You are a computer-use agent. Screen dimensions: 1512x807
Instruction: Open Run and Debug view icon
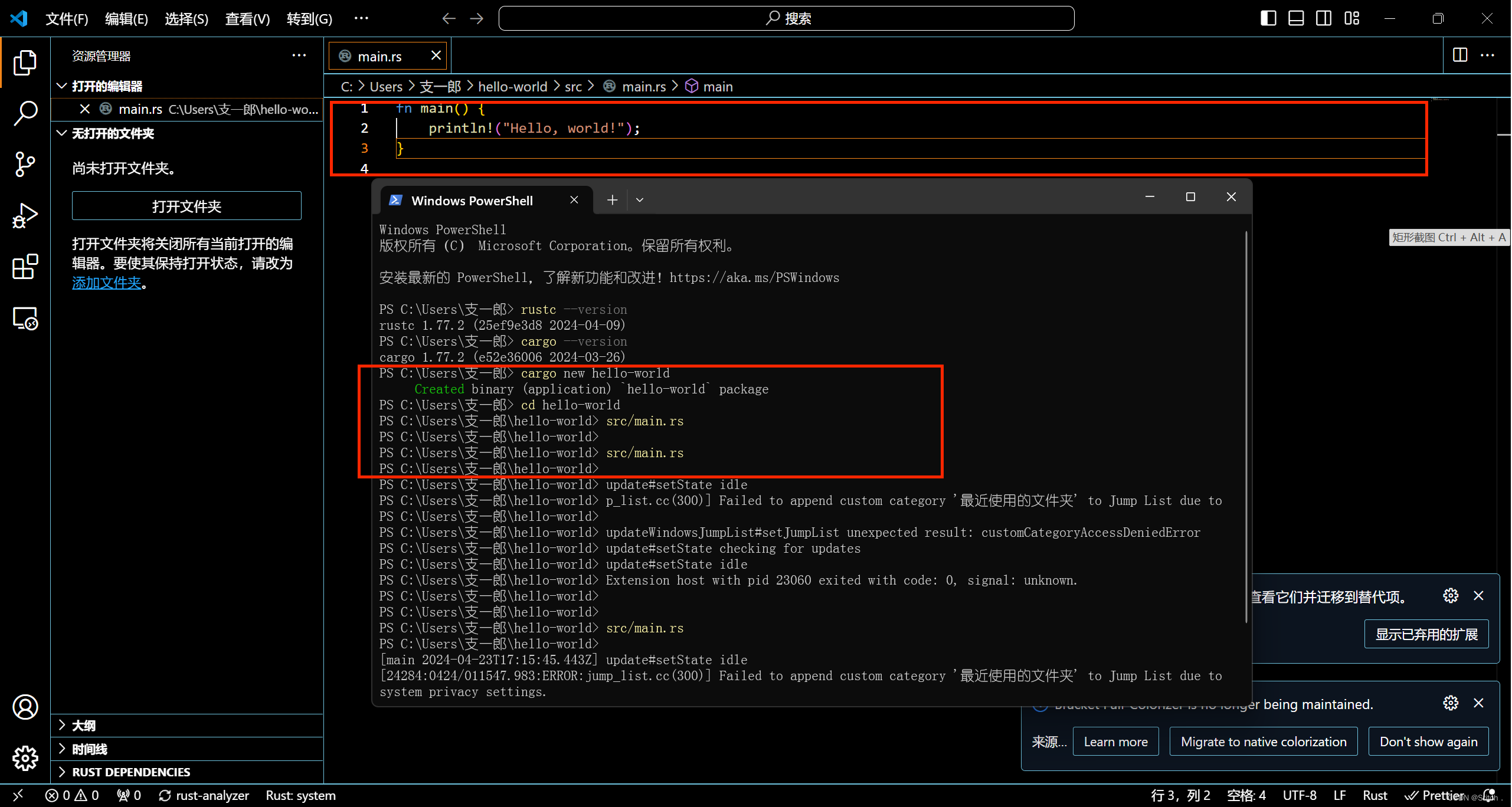25,215
